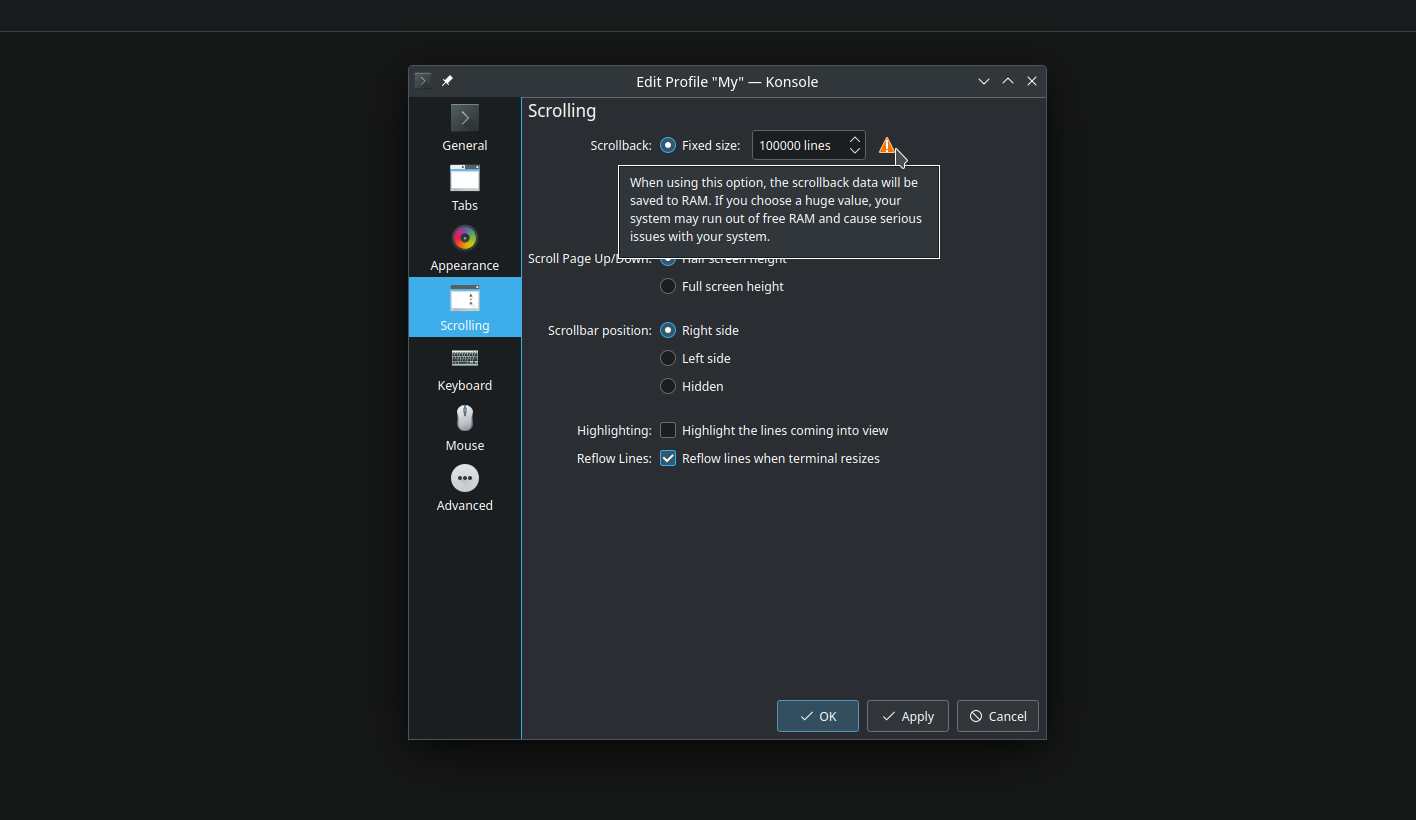Switch to the General settings page
The image size is (1416, 820).
tap(464, 117)
